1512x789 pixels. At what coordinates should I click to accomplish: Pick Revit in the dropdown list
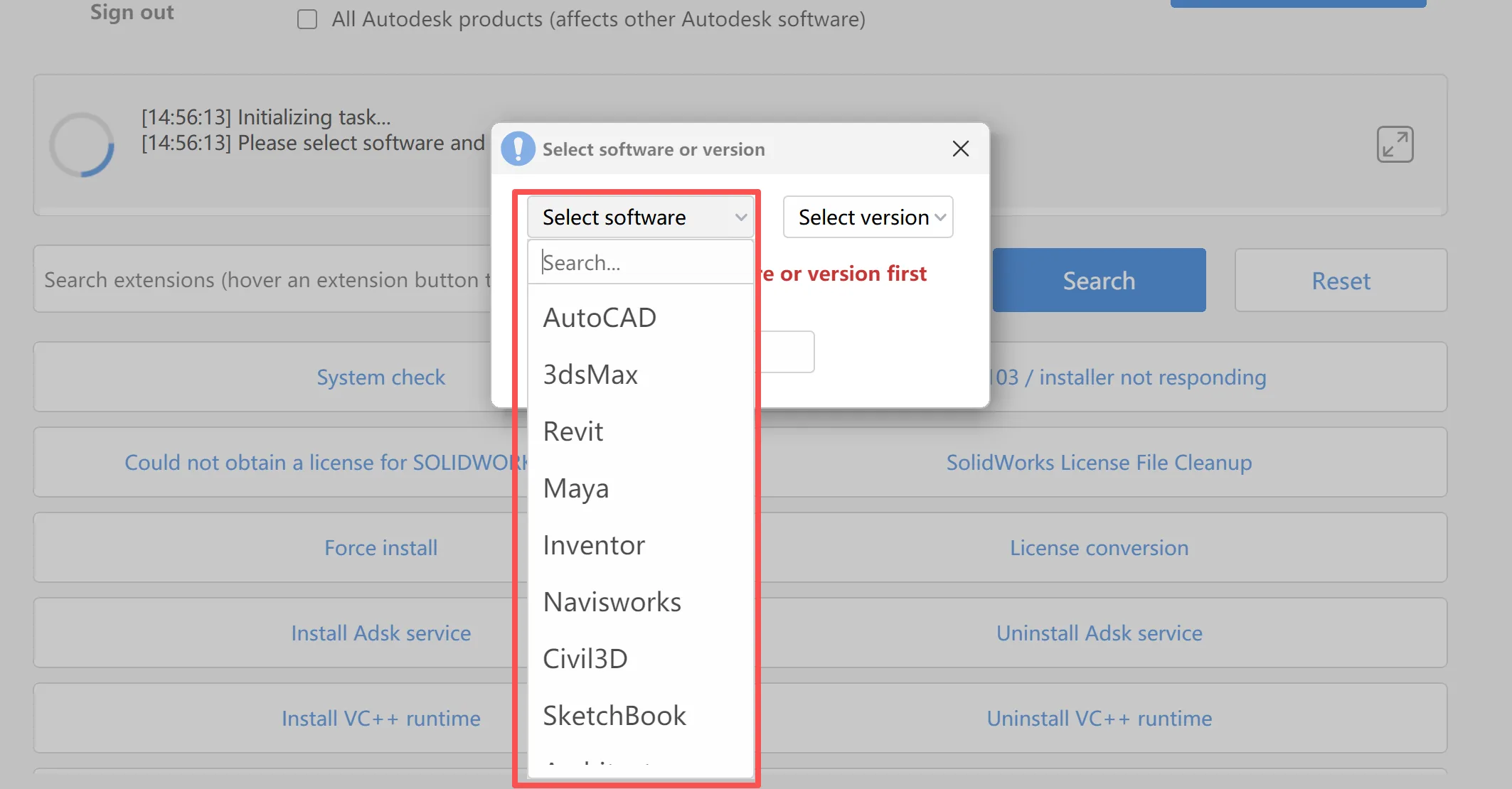pyautogui.click(x=573, y=431)
